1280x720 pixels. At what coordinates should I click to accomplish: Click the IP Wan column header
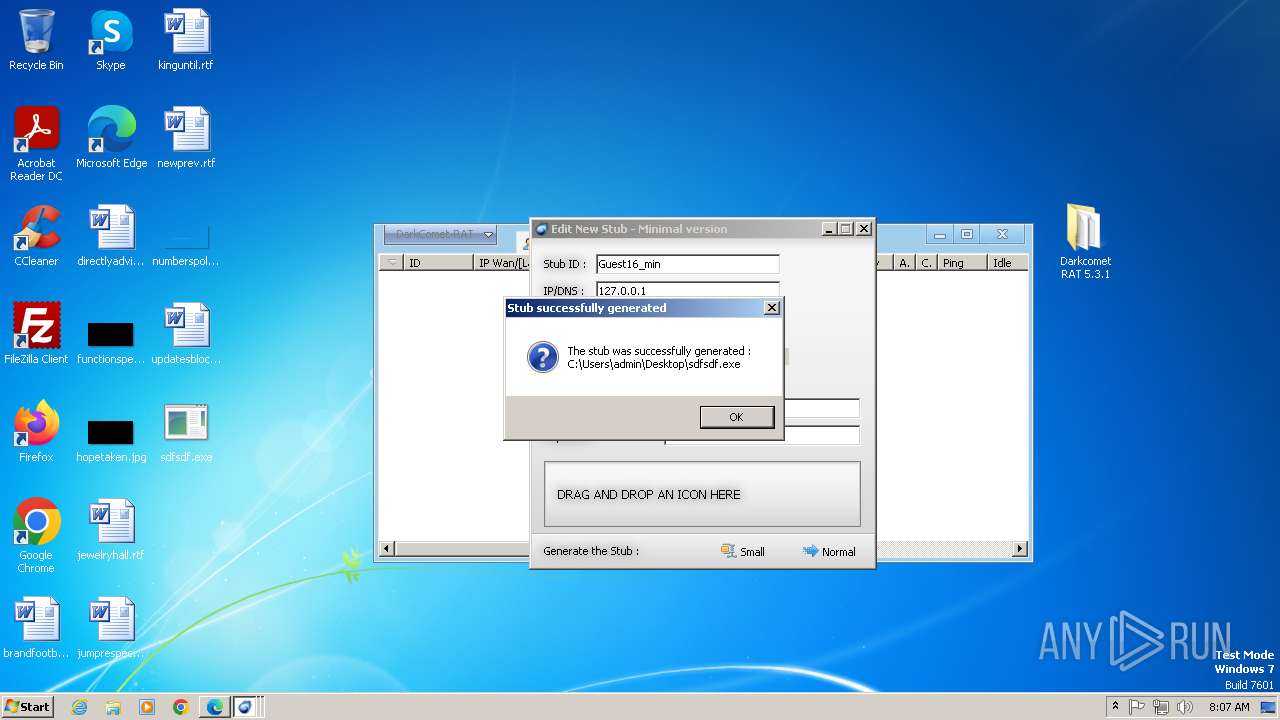501,263
